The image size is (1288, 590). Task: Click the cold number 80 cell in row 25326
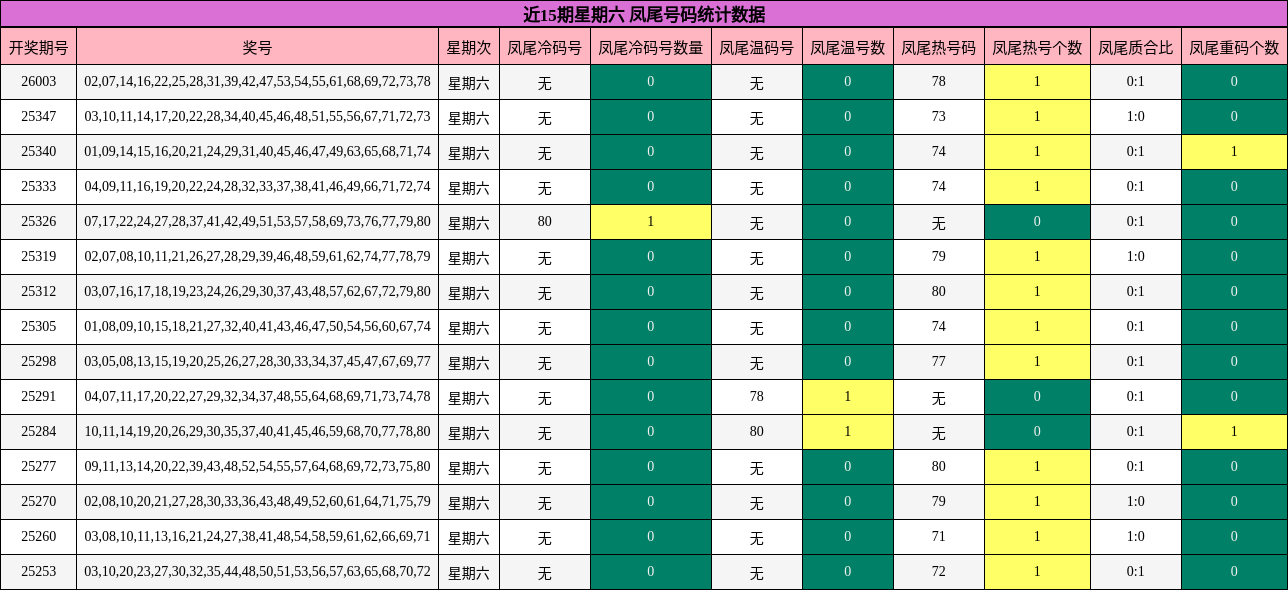(x=542, y=222)
